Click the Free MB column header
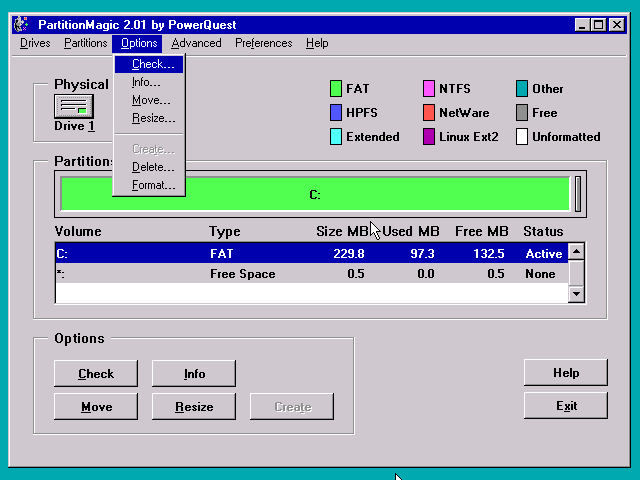Image resolution: width=640 pixels, height=480 pixels. click(482, 231)
